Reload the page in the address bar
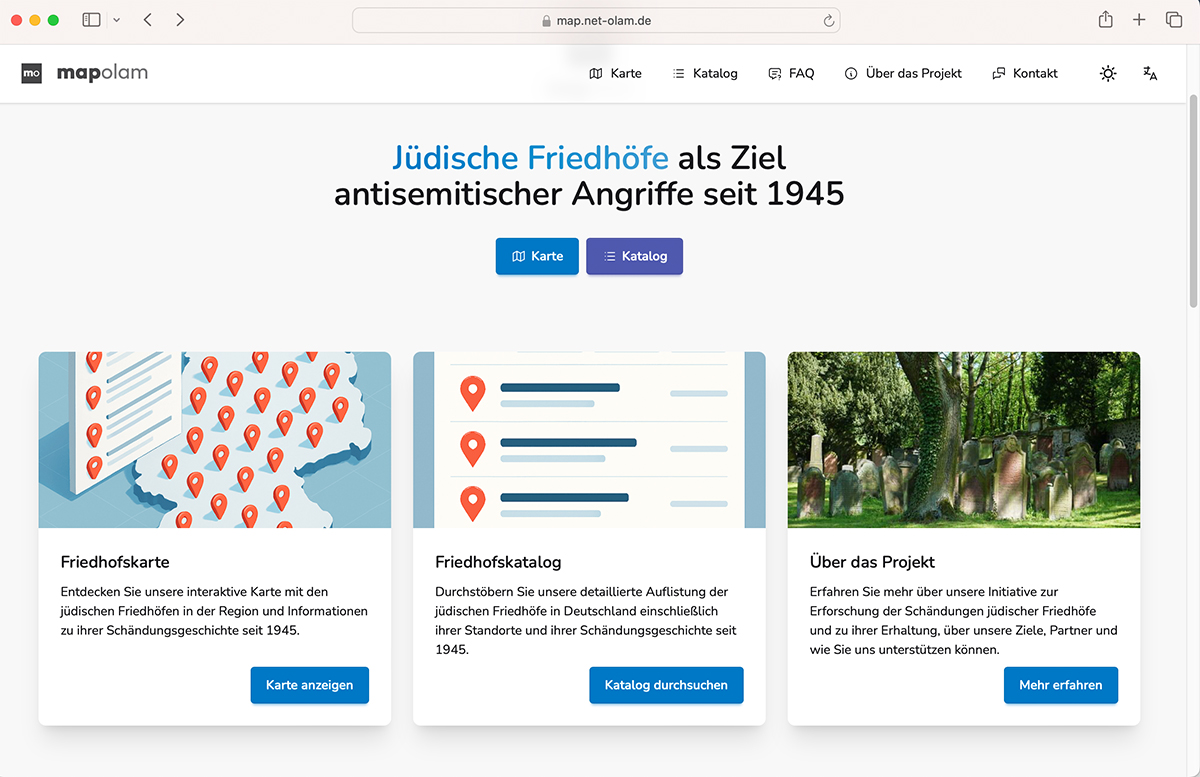The image size is (1200, 777). coord(828,20)
